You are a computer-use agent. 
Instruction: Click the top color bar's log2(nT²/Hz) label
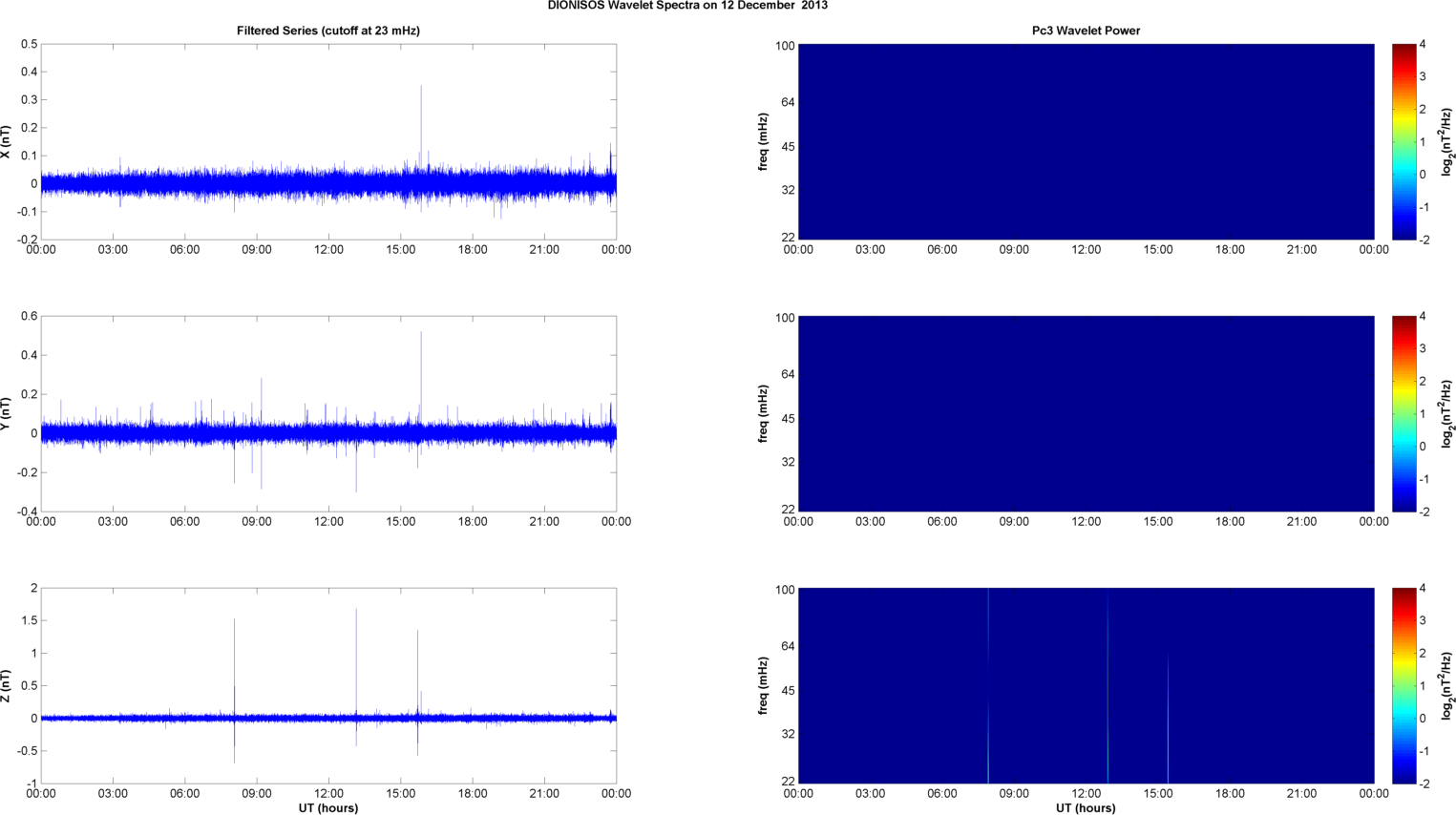pos(1446,142)
